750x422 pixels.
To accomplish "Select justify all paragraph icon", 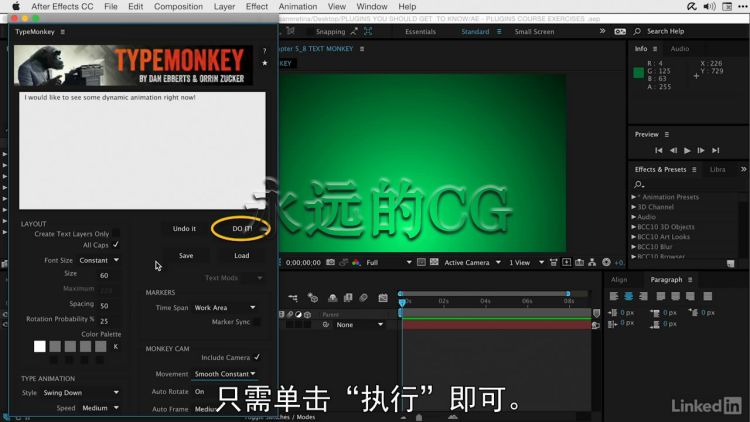I will 708,296.
